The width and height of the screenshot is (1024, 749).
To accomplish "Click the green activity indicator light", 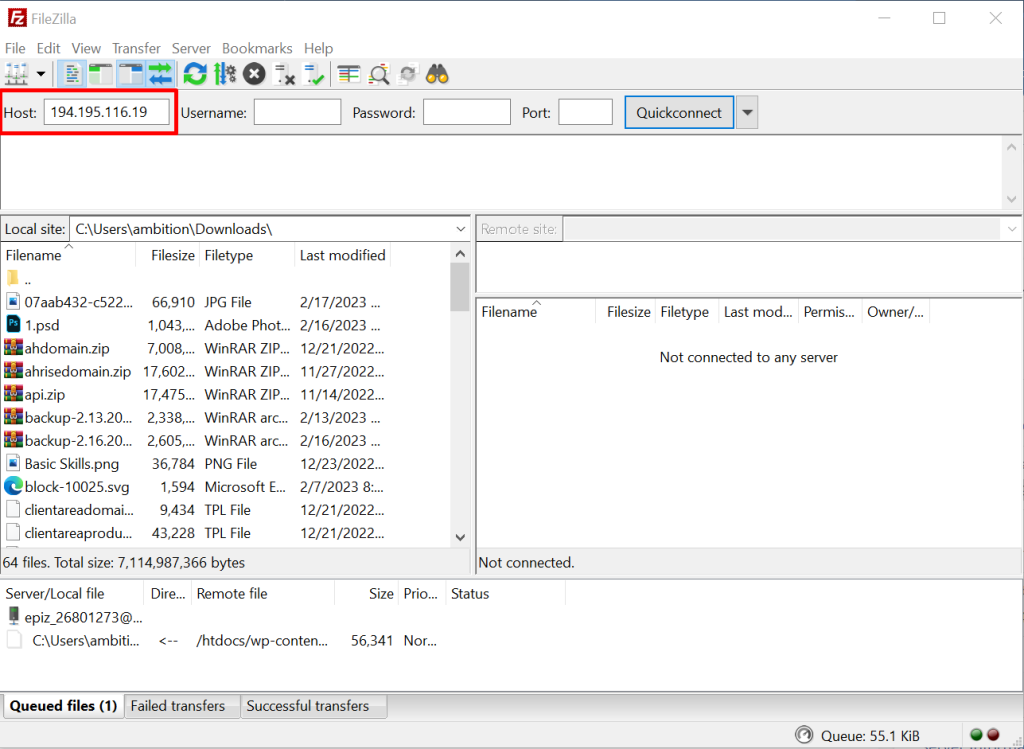I will pyautogui.click(x=976, y=735).
